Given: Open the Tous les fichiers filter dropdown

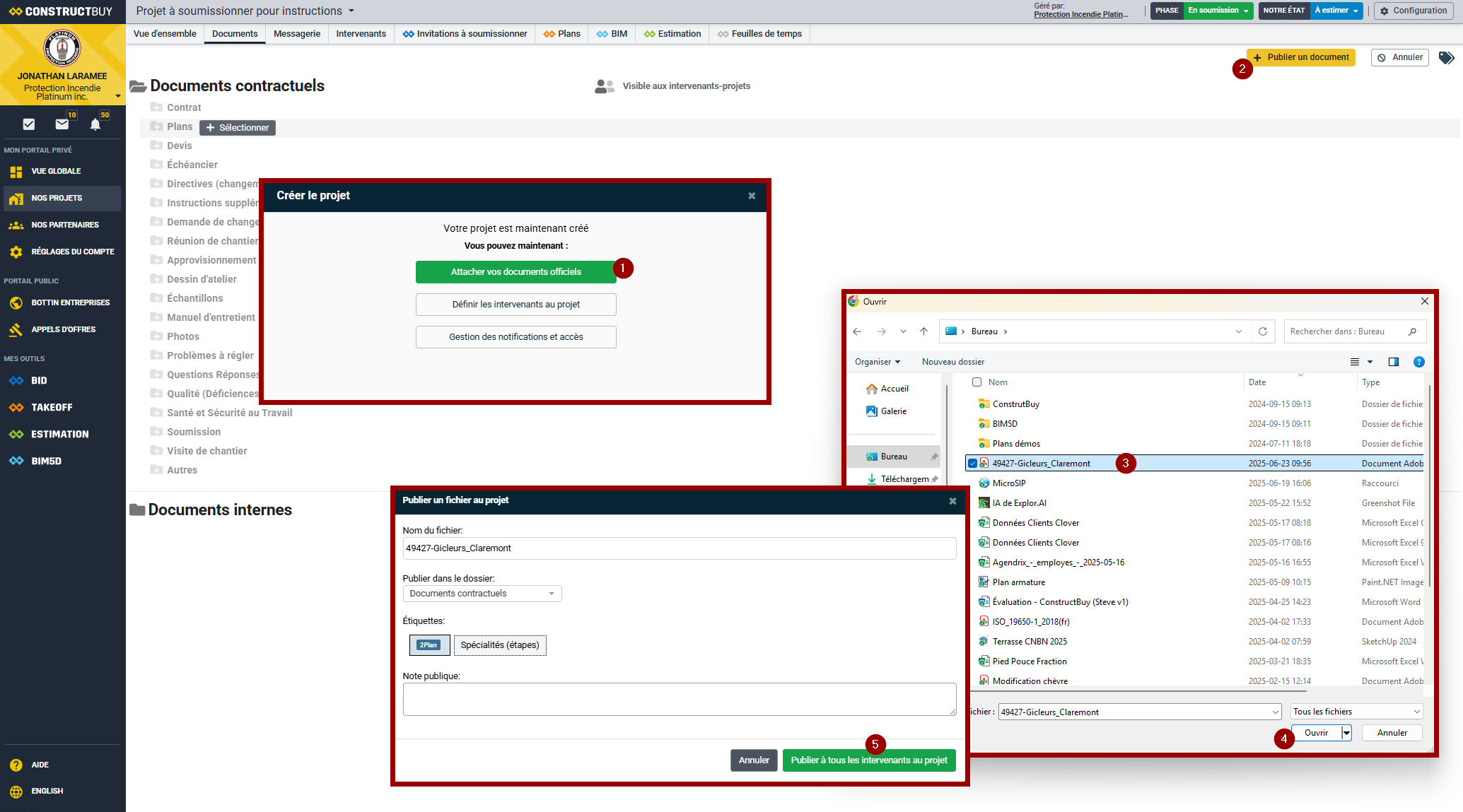Looking at the screenshot, I should pos(1356,712).
